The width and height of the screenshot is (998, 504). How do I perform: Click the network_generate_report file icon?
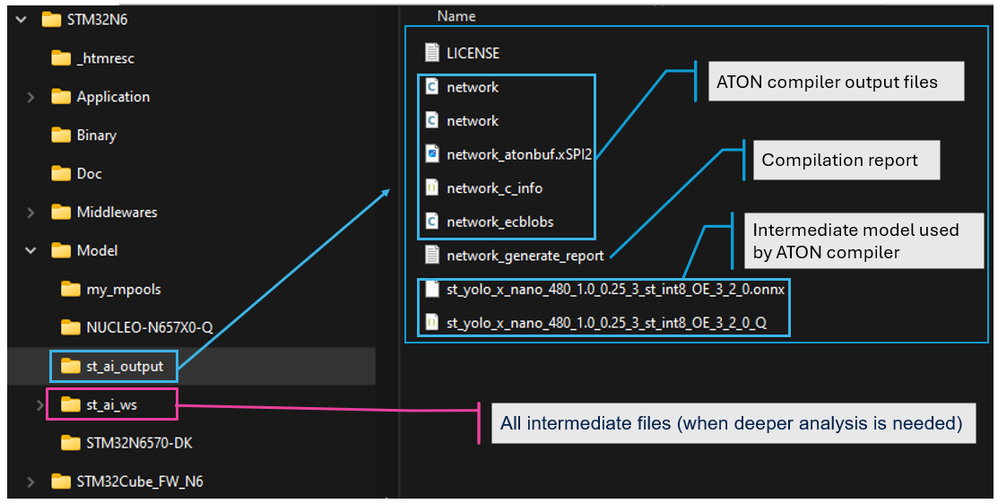(432, 255)
